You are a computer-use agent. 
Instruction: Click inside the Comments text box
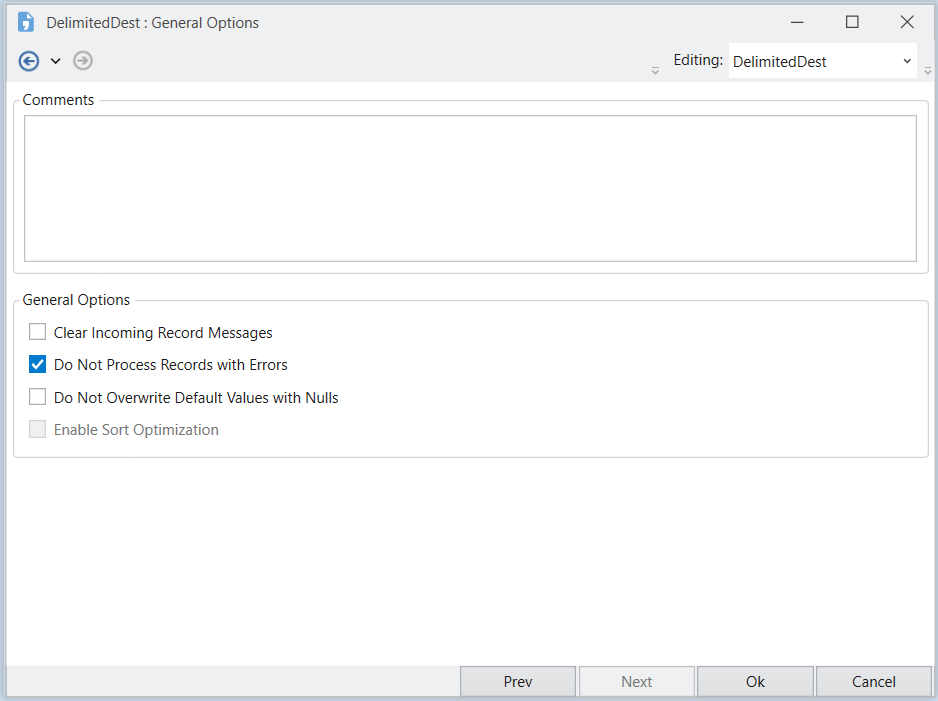(470, 188)
